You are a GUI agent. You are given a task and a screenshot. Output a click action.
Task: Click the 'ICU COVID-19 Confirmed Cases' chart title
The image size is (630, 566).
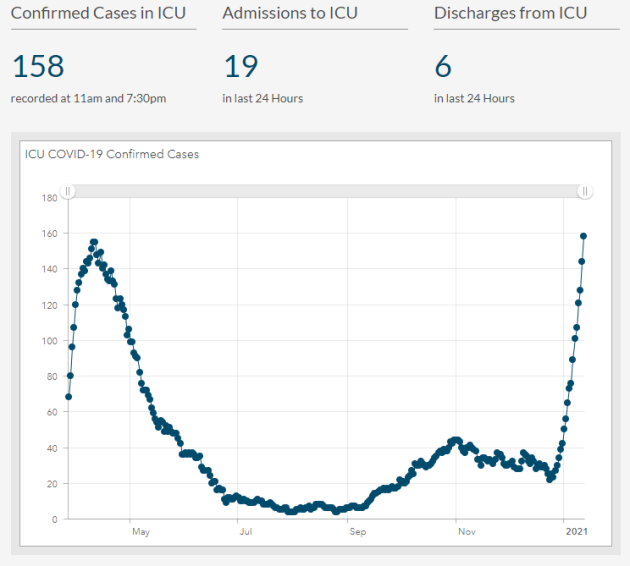[112, 154]
